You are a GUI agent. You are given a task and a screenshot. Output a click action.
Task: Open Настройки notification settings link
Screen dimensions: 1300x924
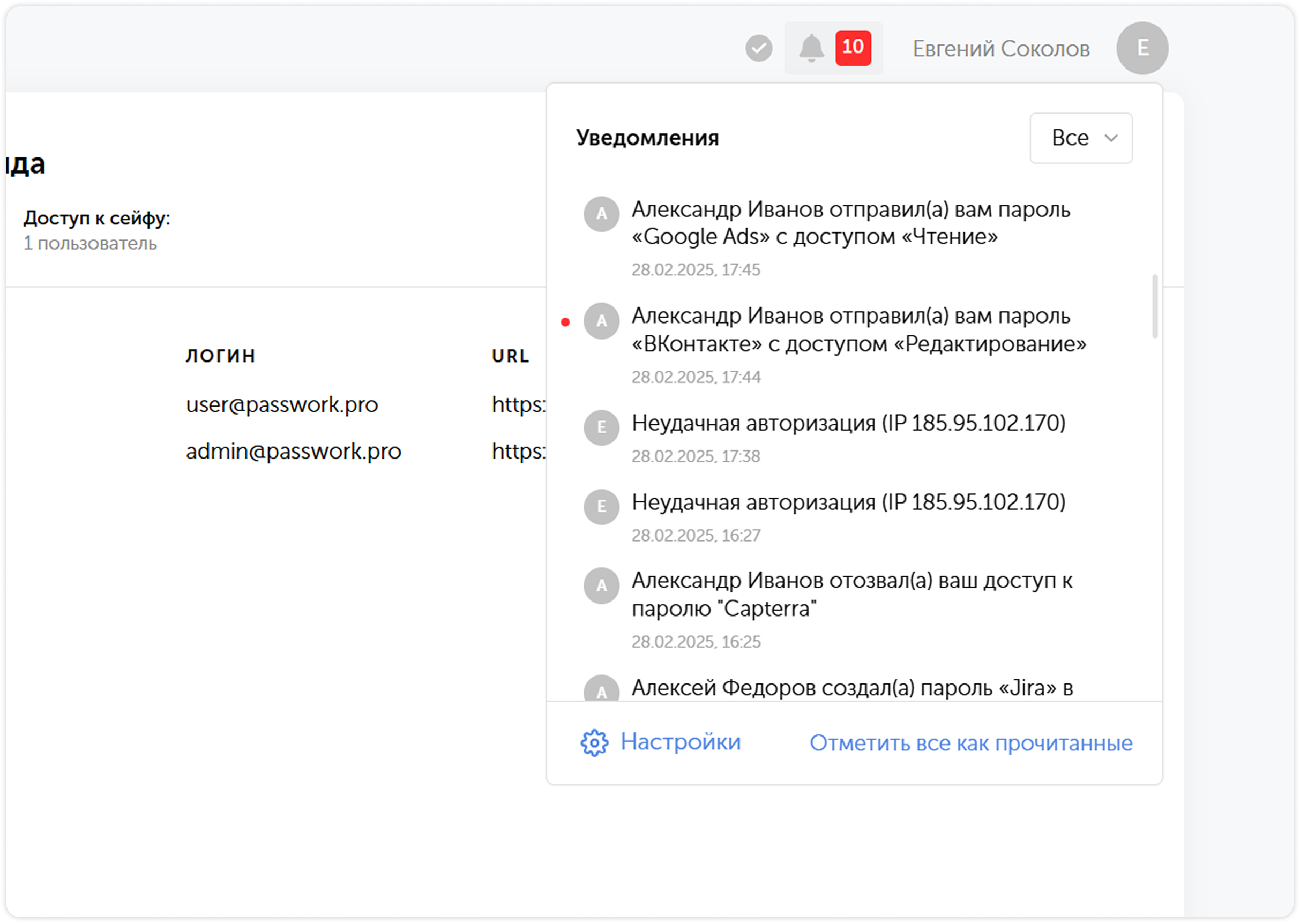tap(680, 742)
